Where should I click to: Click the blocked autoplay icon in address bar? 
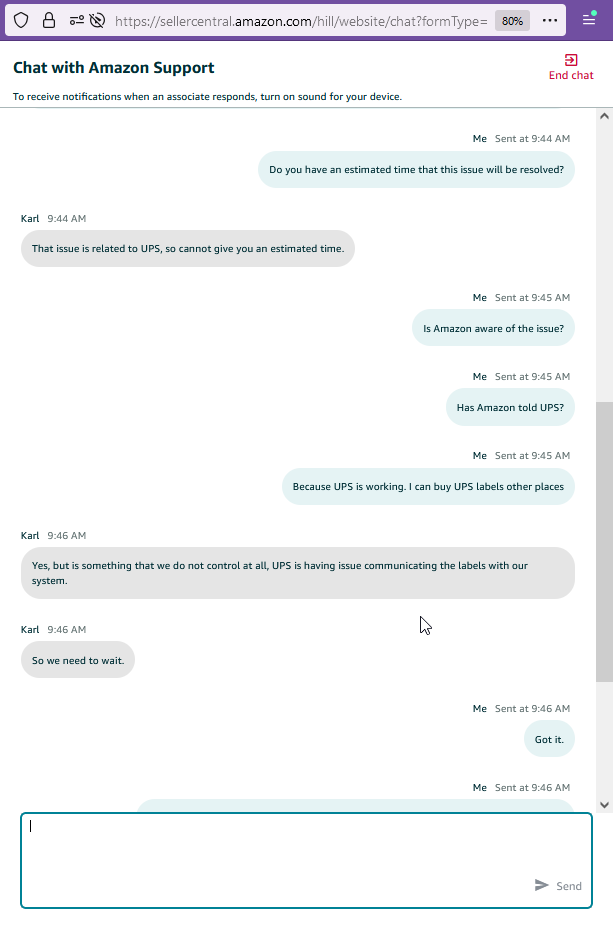click(97, 21)
